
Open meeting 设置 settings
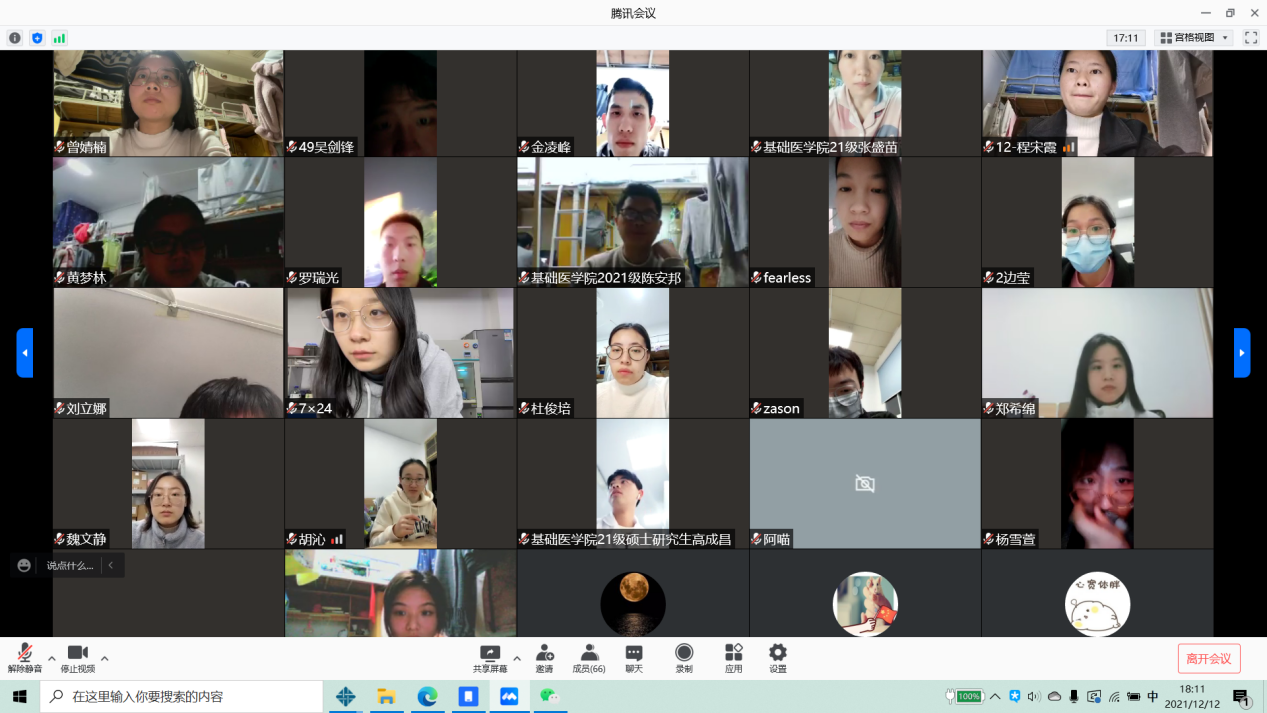tap(778, 658)
